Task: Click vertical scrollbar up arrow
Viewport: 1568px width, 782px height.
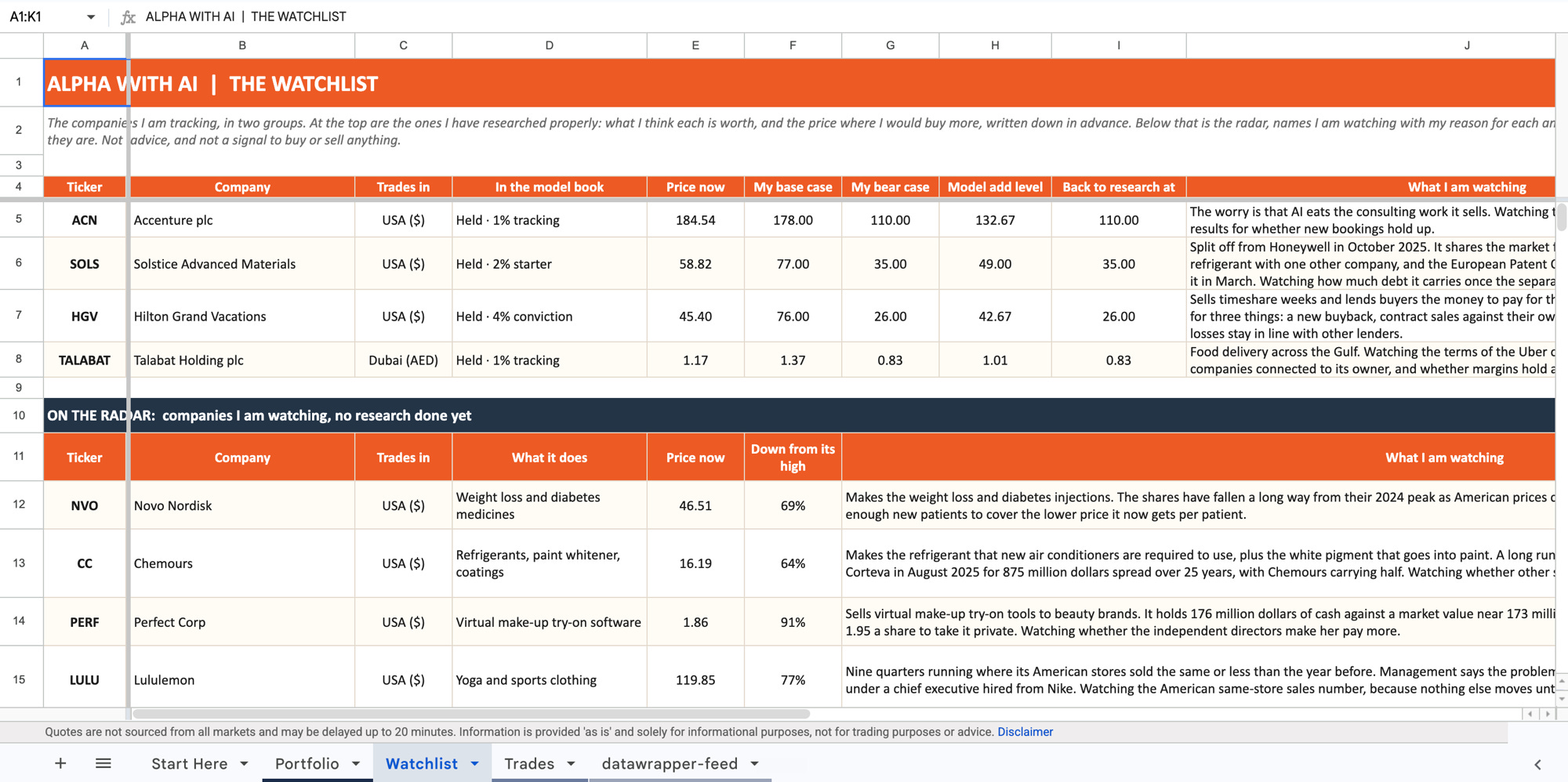Action: coord(1562,681)
